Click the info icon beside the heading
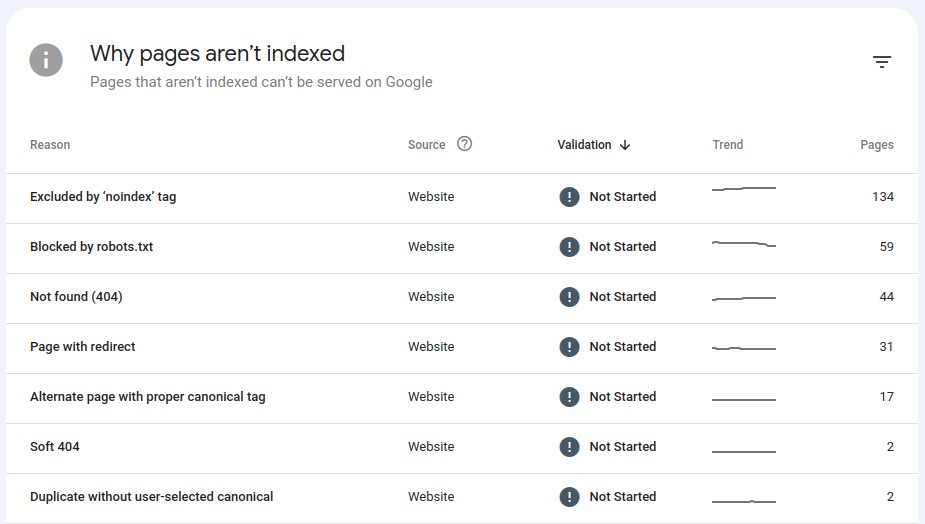Screen dimensions: 925x524 pos(46,60)
